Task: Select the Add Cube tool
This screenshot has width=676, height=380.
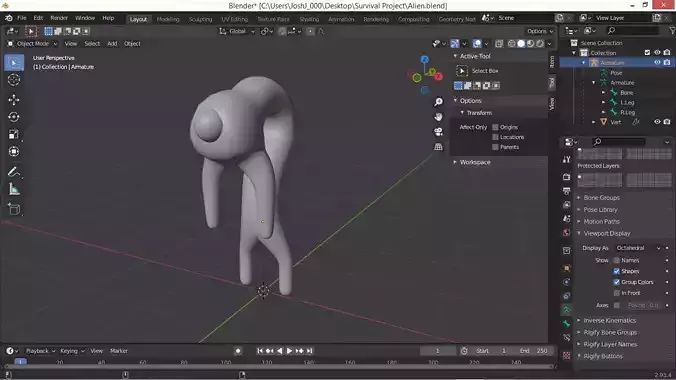Action: pos(14,209)
